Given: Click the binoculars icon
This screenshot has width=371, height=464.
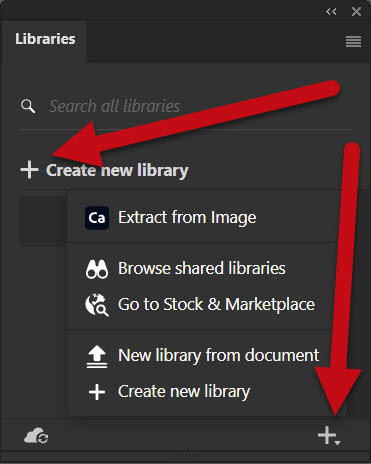Looking at the screenshot, I should [97, 269].
